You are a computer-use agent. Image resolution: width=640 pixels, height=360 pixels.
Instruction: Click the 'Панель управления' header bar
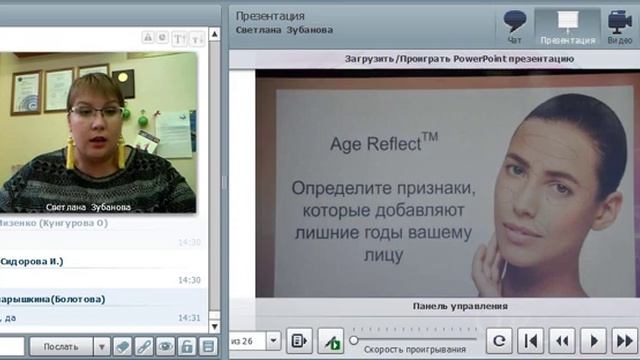[x=460, y=306]
